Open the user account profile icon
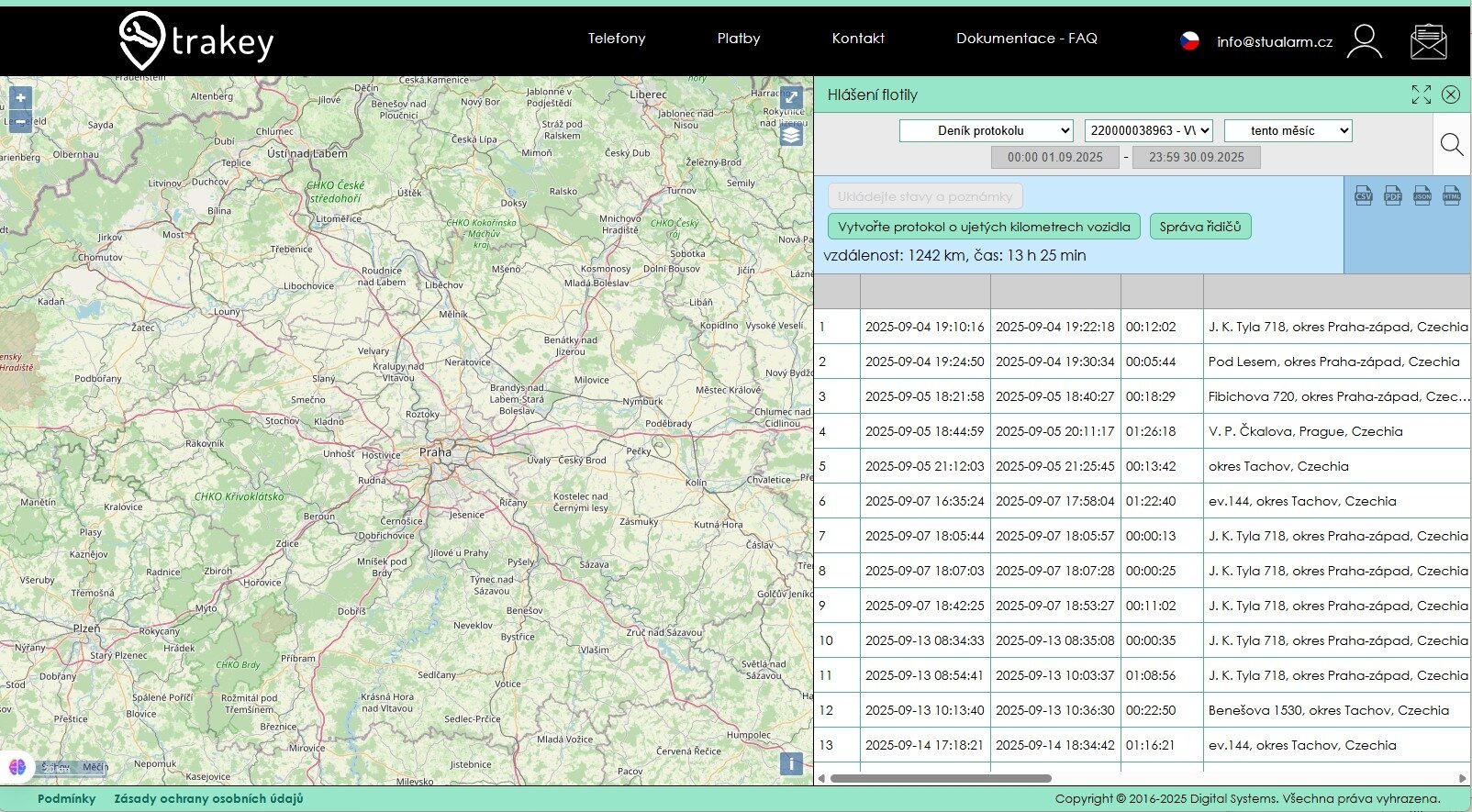This screenshot has height=812, width=1472. click(x=1364, y=41)
